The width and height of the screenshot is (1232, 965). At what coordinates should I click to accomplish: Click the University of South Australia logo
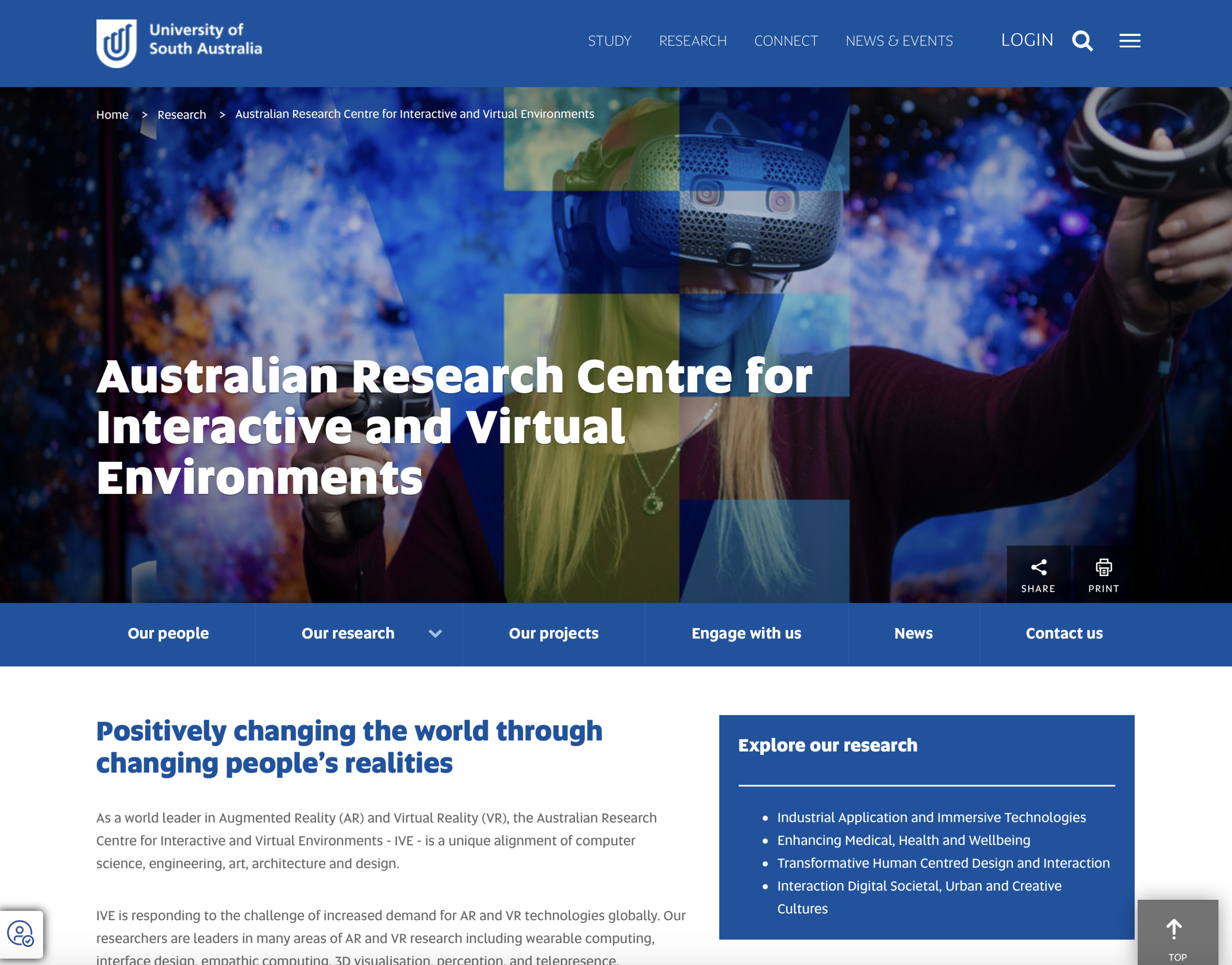pos(178,43)
